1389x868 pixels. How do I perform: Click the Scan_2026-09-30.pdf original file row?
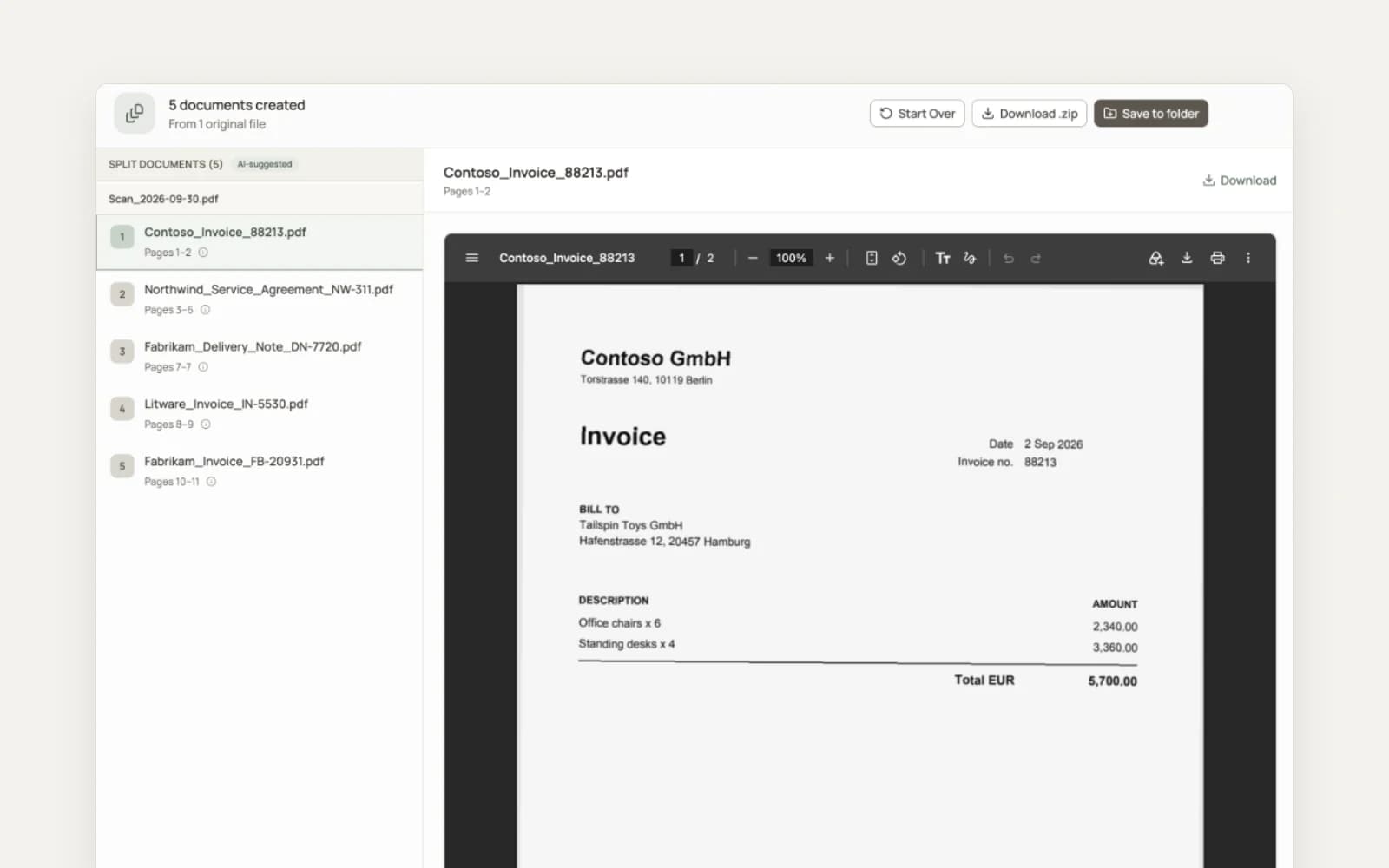click(x=260, y=199)
